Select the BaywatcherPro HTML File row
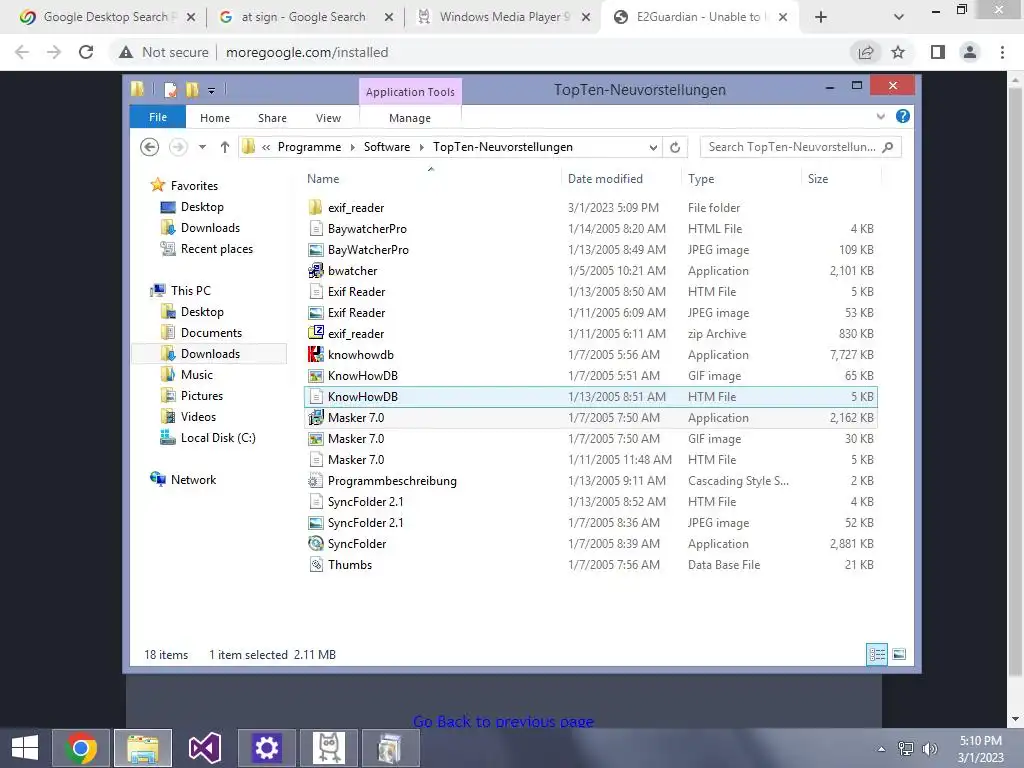1024x768 pixels. point(590,229)
